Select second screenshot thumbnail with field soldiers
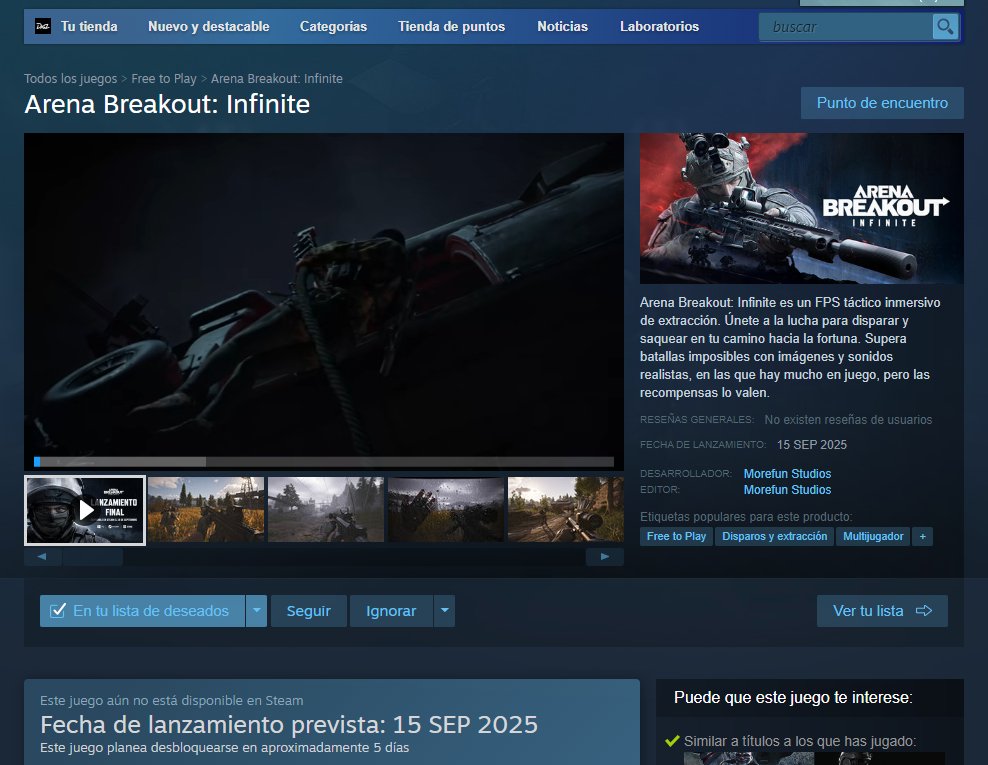Viewport: 988px width, 765px height. (x=206, y=509)
